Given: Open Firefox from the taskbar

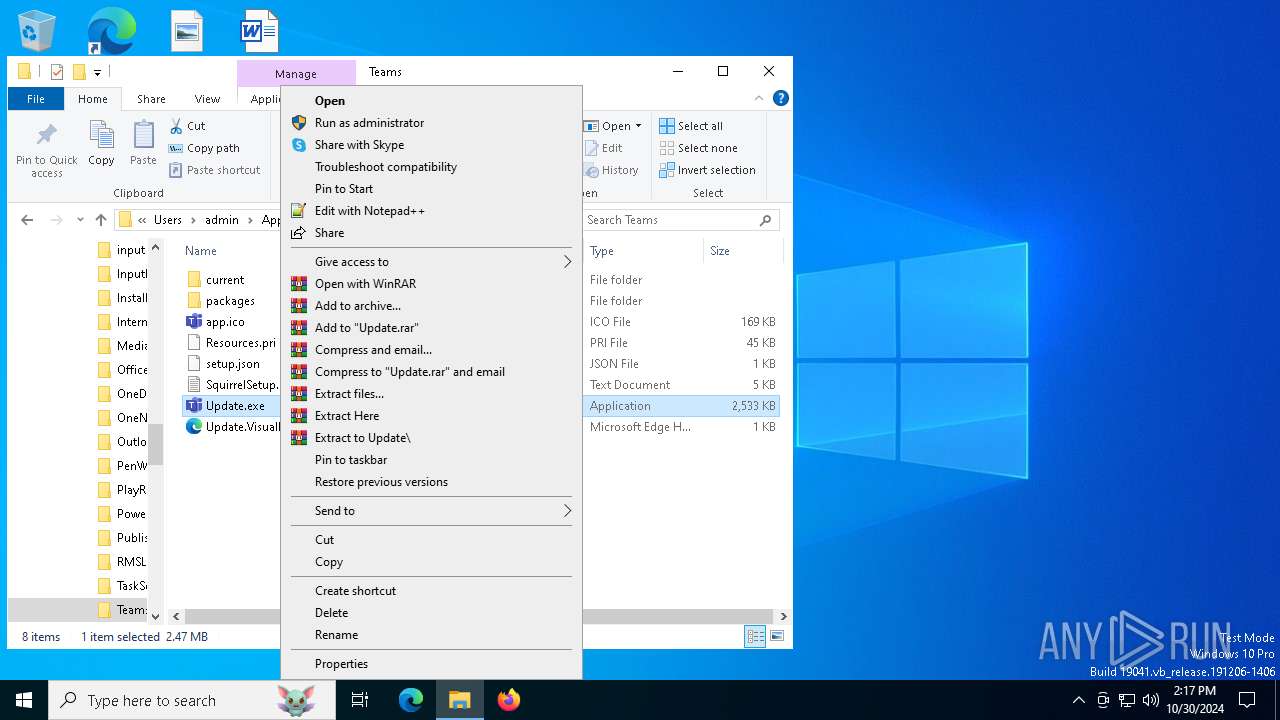Looking at the screenshot, I should [509, 700].
